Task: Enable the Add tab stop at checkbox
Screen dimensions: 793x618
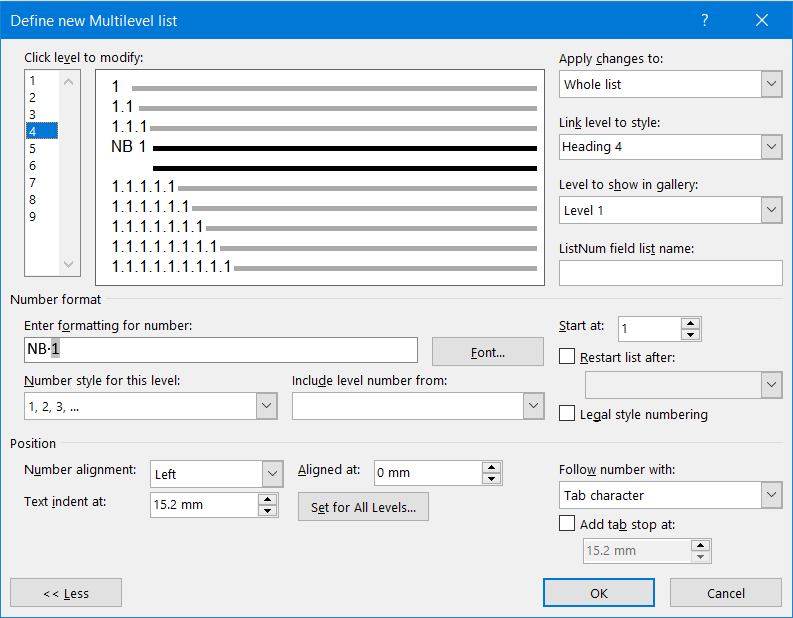Action: (567, 523)
